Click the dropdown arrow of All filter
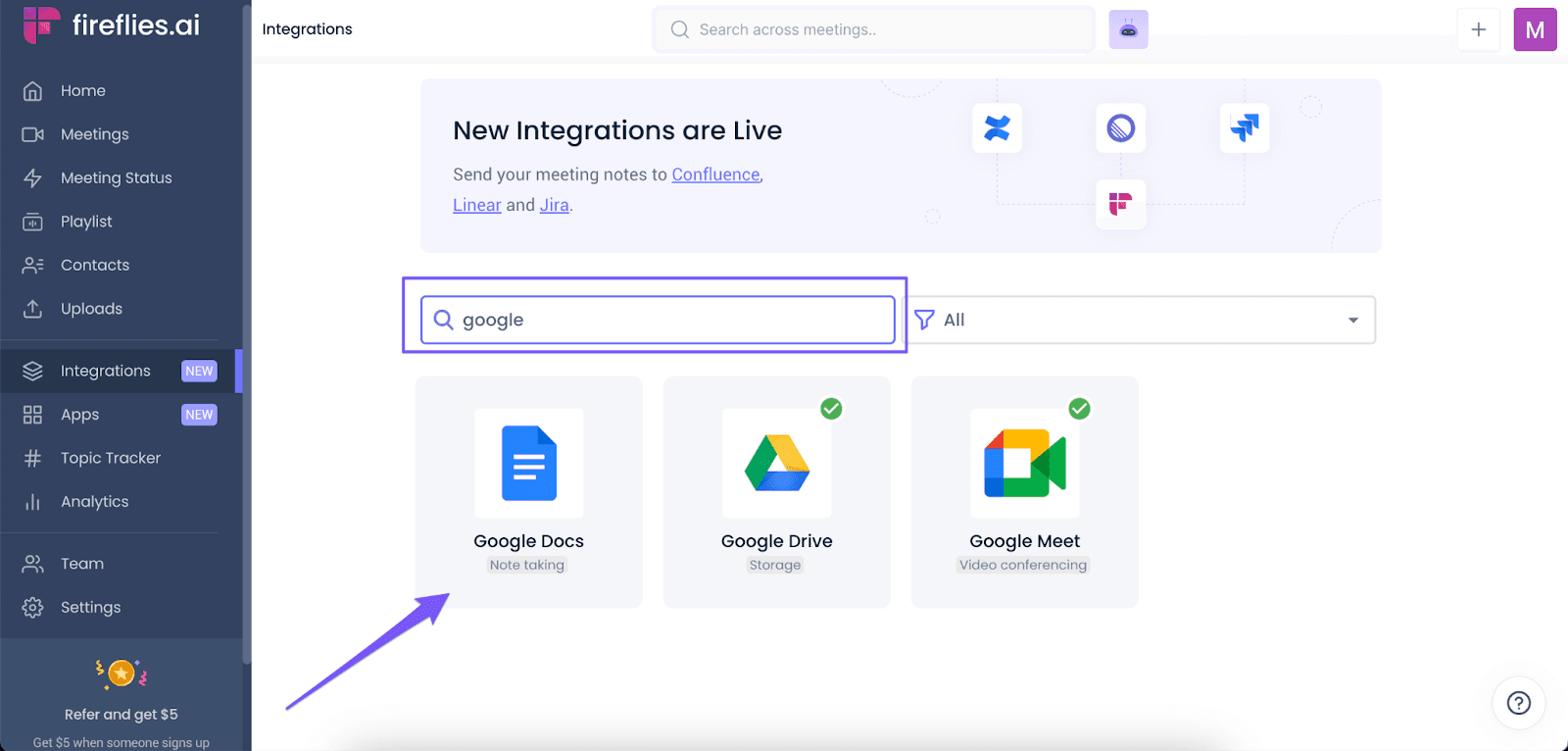 pos(1353,321)
